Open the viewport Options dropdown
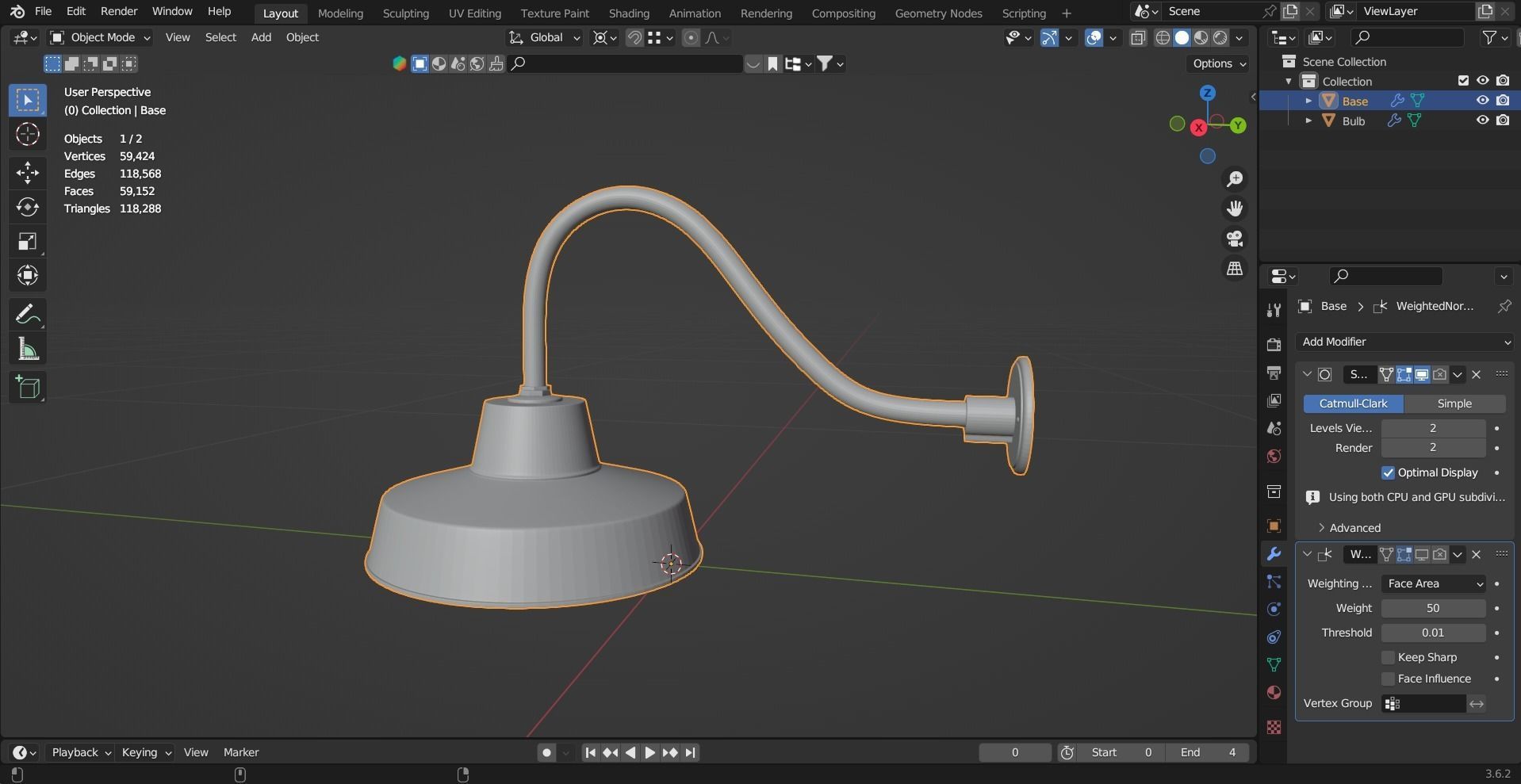 1219,63
